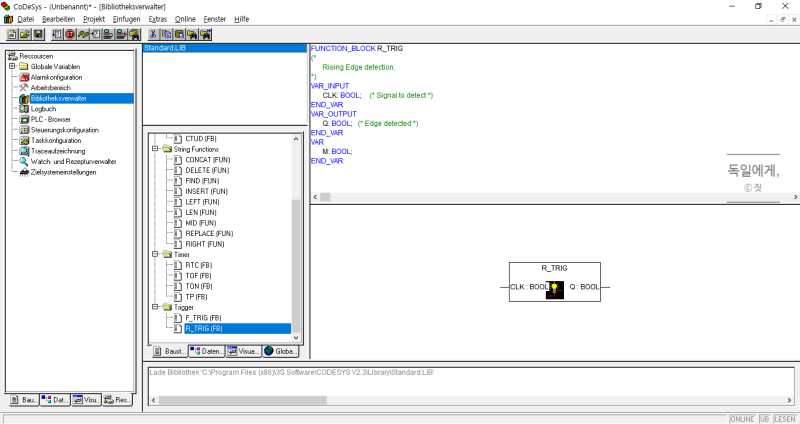Open the Extras menu

(x=158, y=19)
